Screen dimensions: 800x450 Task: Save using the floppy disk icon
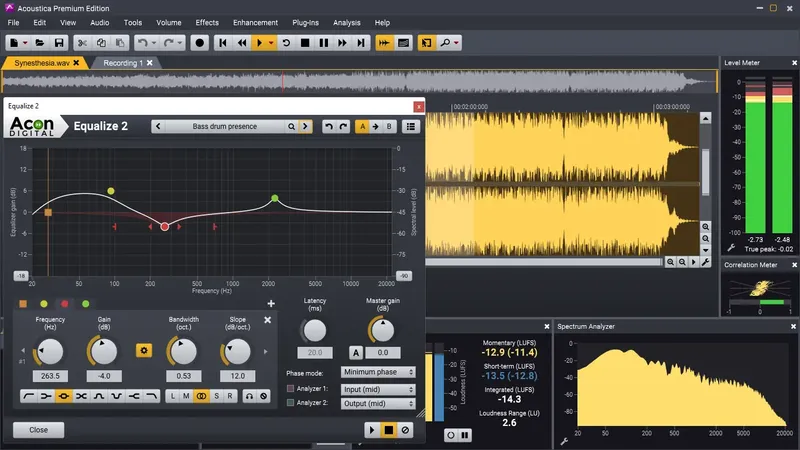pyautogui.click(x=59, y=43)
